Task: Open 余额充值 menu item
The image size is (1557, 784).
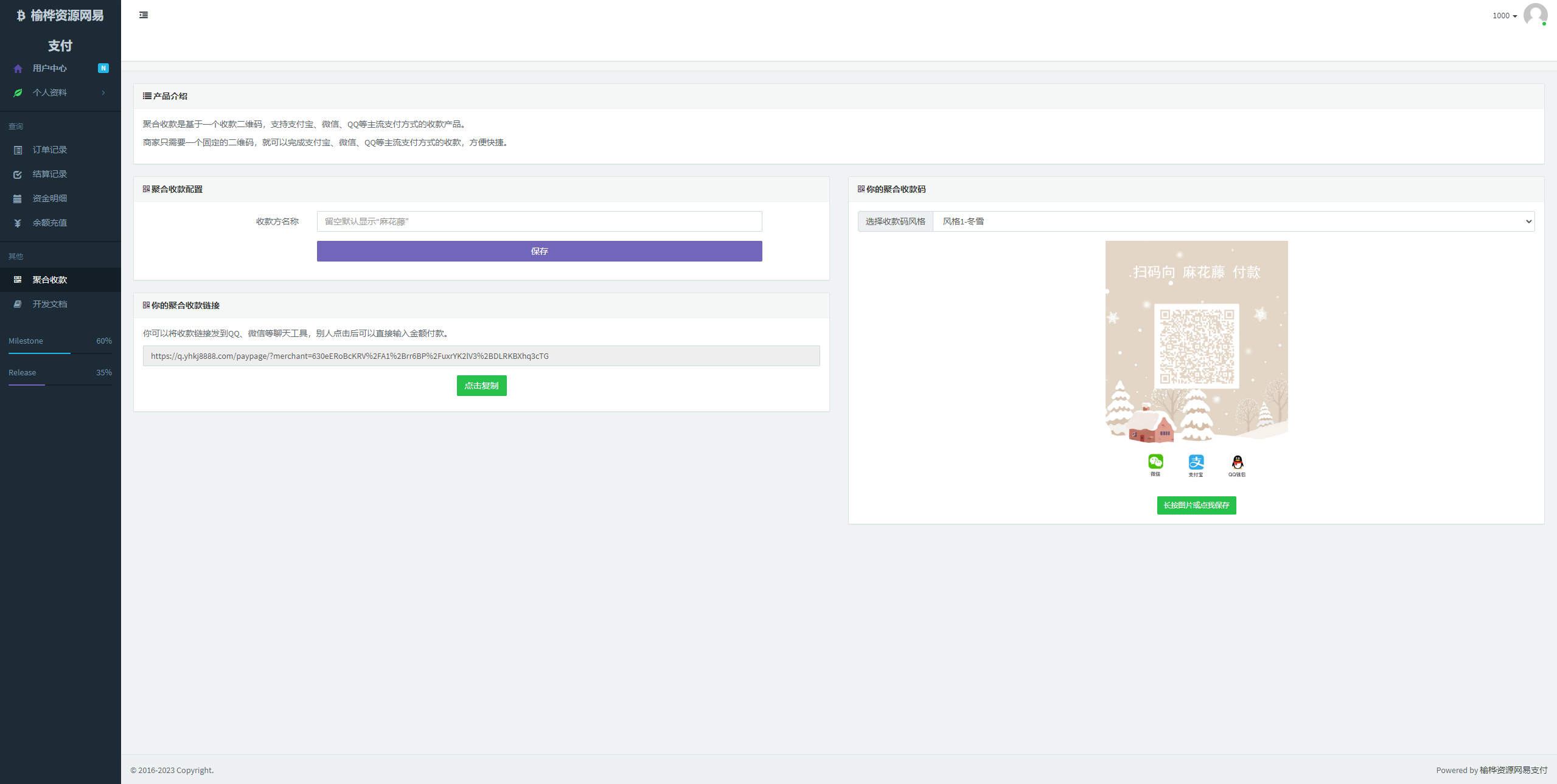Action: 60,223
